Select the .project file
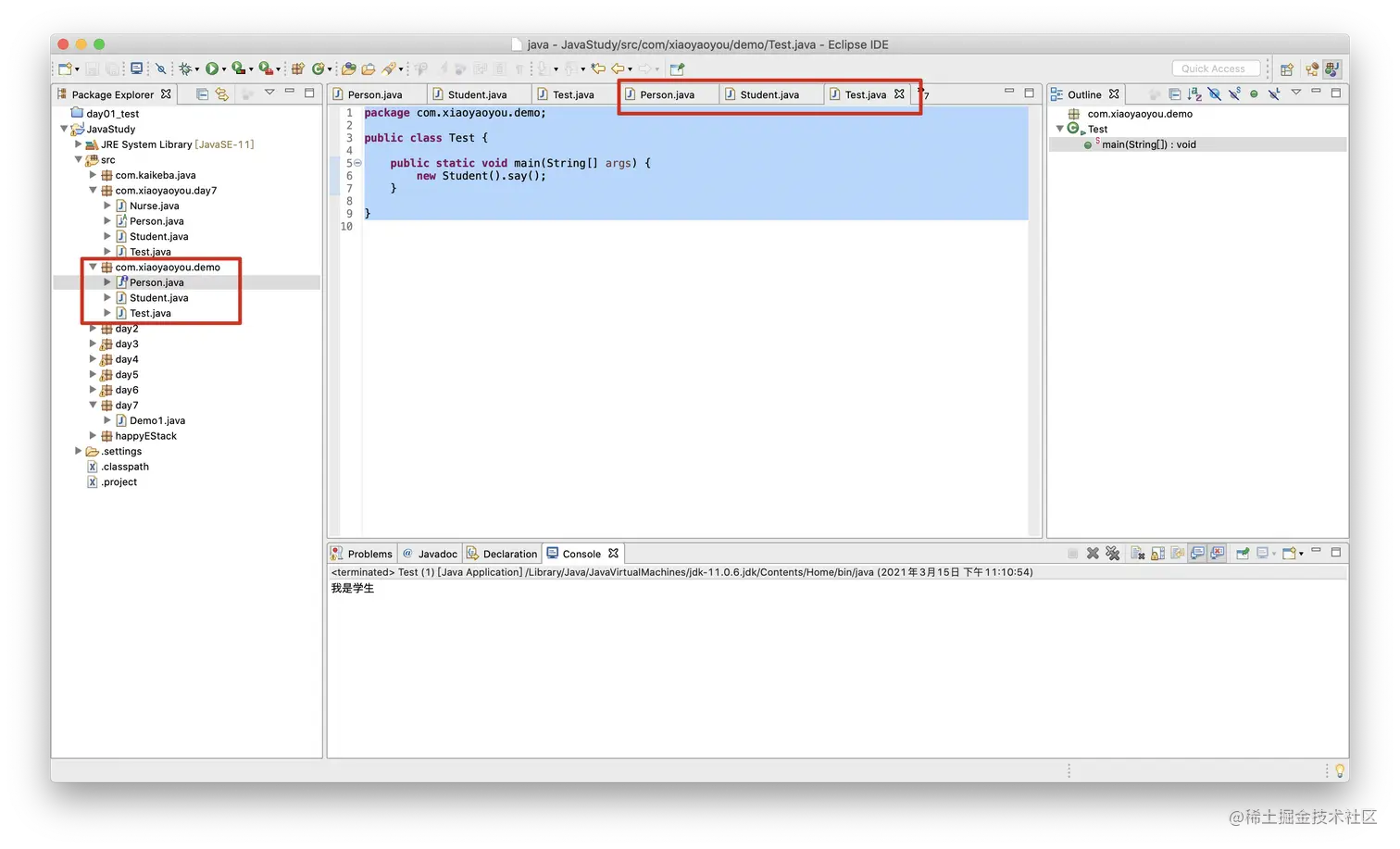 (119, 482)
